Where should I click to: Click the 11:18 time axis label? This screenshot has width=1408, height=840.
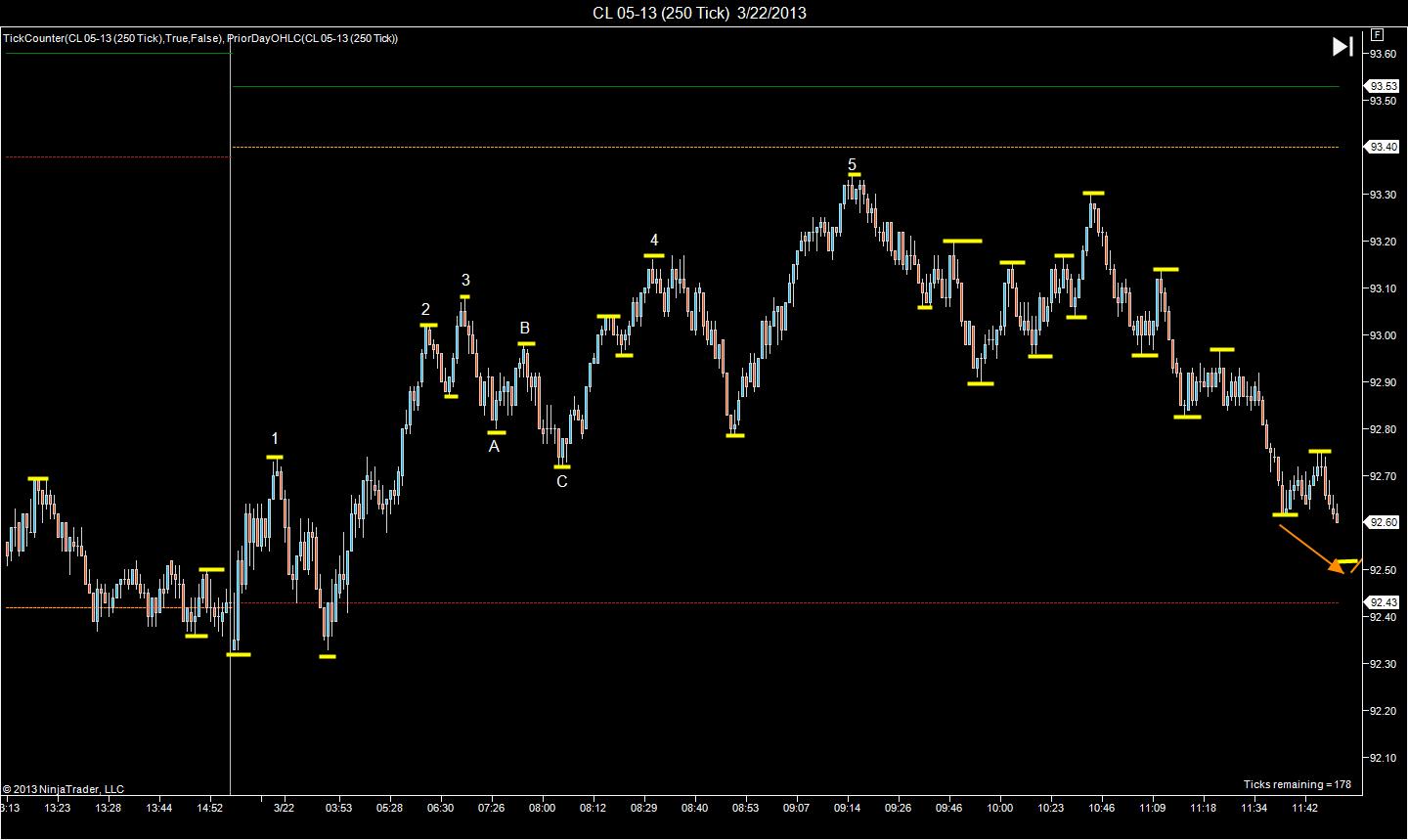1203,808
